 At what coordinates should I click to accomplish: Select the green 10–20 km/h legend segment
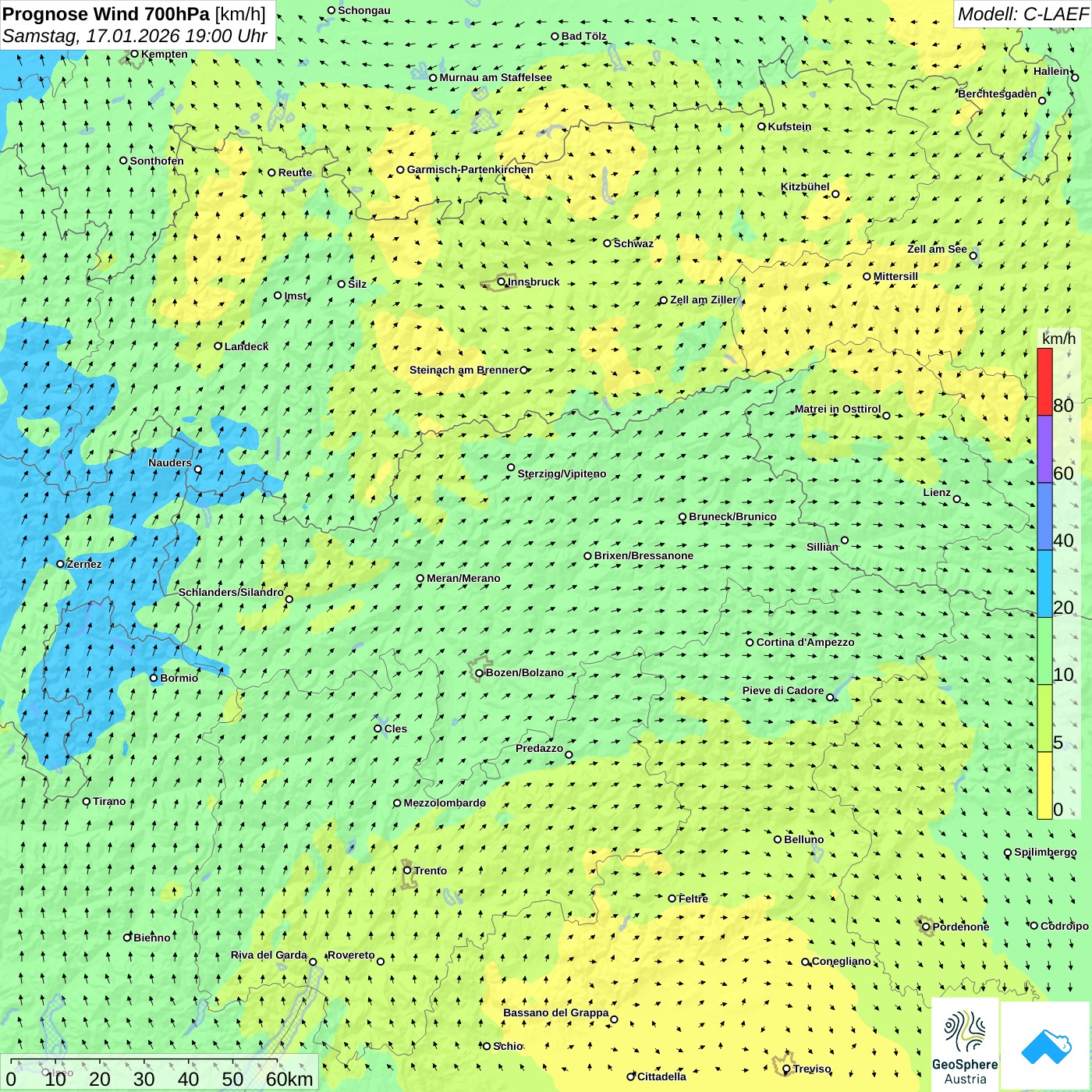coord(1044,651)
